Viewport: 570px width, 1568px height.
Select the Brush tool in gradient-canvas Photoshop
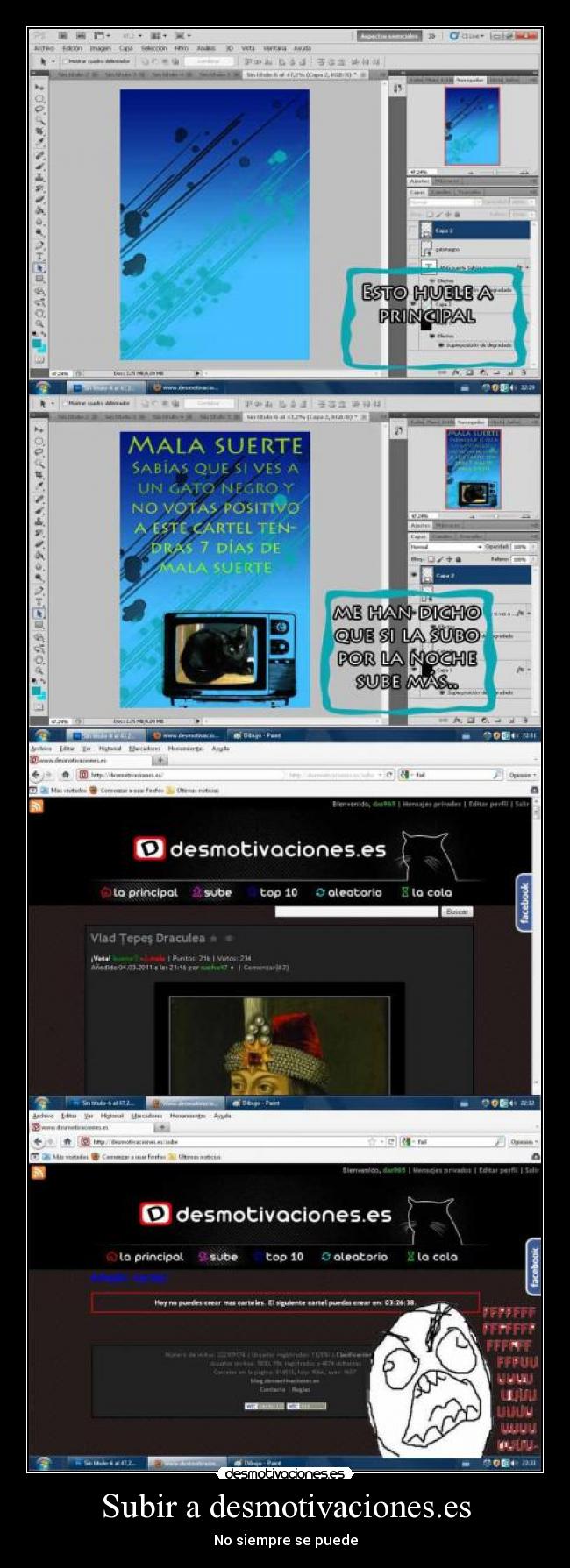40,165
